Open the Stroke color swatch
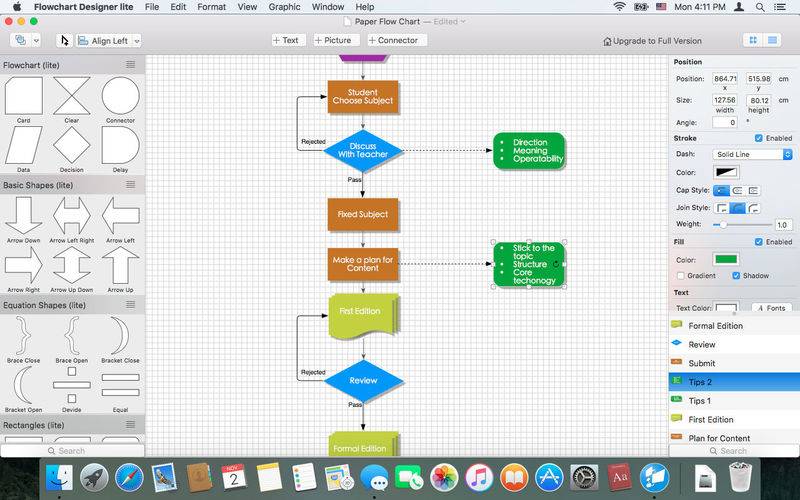Screen dimensions: 800x500 (726, 172)
